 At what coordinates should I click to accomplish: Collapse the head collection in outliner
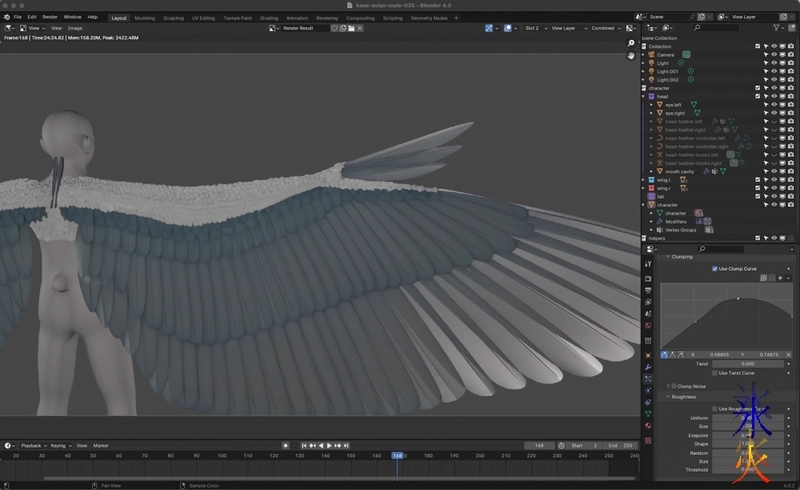tap(644, 96)
